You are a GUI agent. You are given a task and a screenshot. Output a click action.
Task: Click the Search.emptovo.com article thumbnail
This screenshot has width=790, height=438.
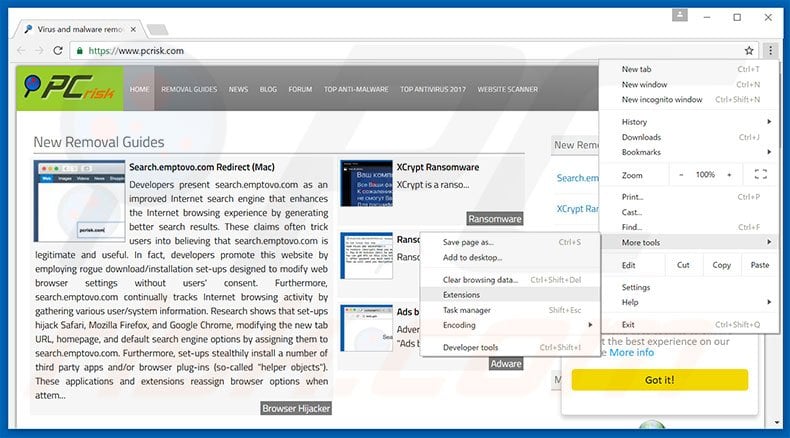pos(80,201)
